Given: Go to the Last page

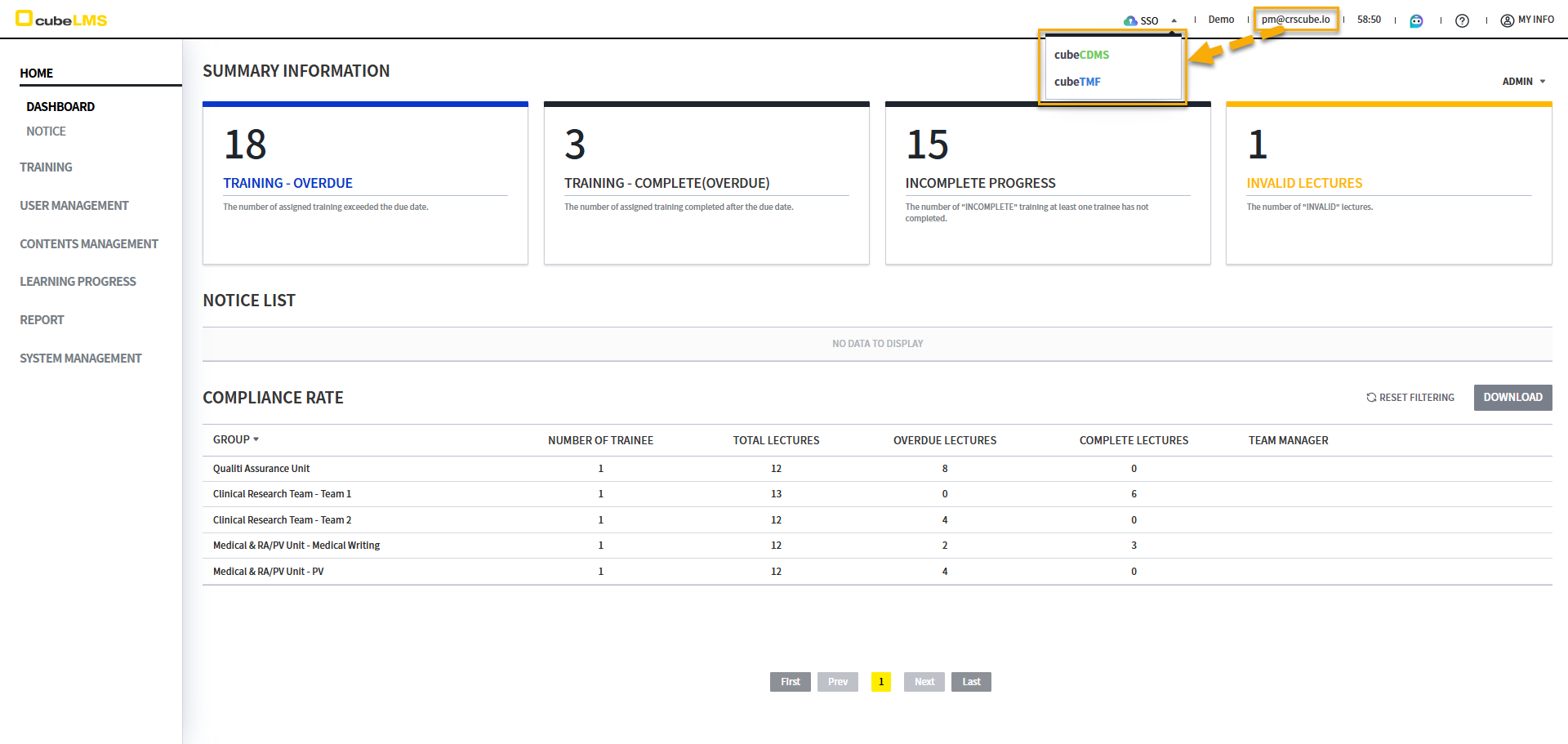Looking at the screenshot, I should [971, 682].
